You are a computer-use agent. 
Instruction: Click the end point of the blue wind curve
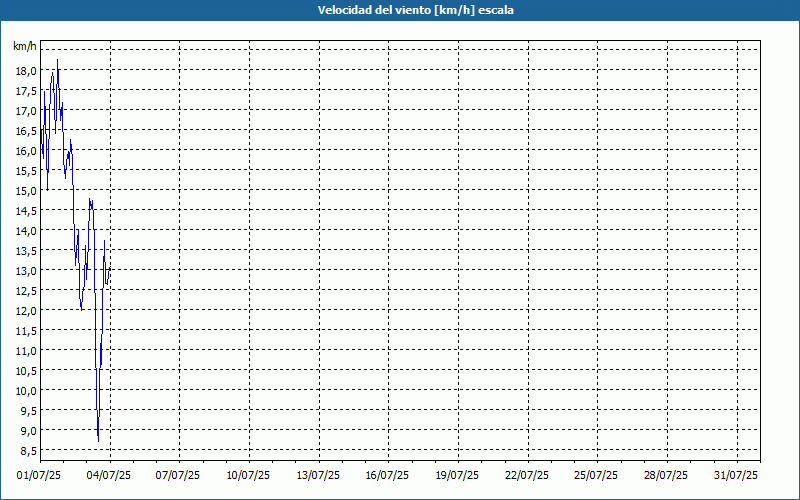pos(110,267)
